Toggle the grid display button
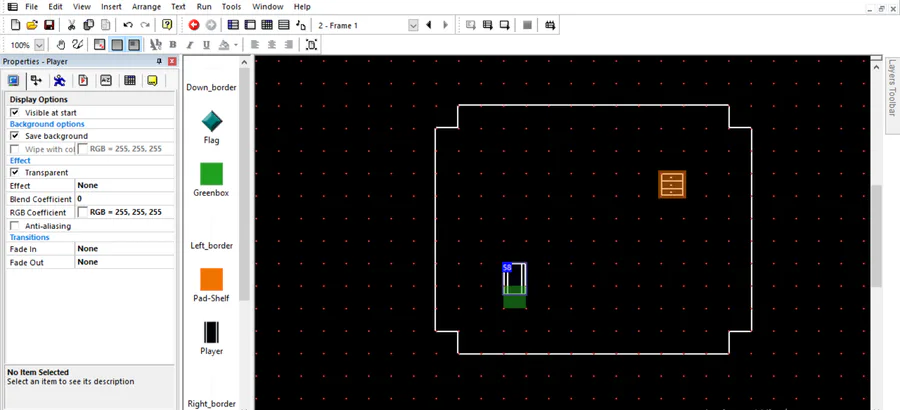 click(x=117, y=45)
